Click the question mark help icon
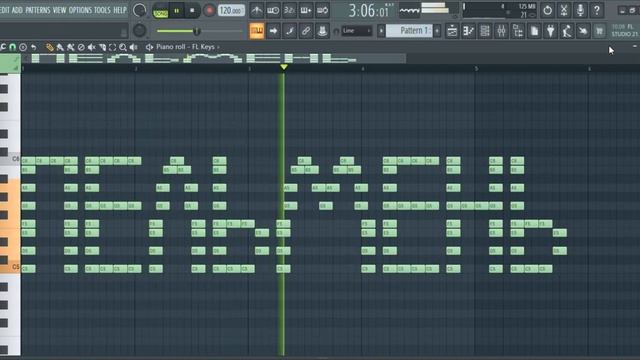Image resolution: width=640 pixels, height=360 pixels. coord(597,10)
